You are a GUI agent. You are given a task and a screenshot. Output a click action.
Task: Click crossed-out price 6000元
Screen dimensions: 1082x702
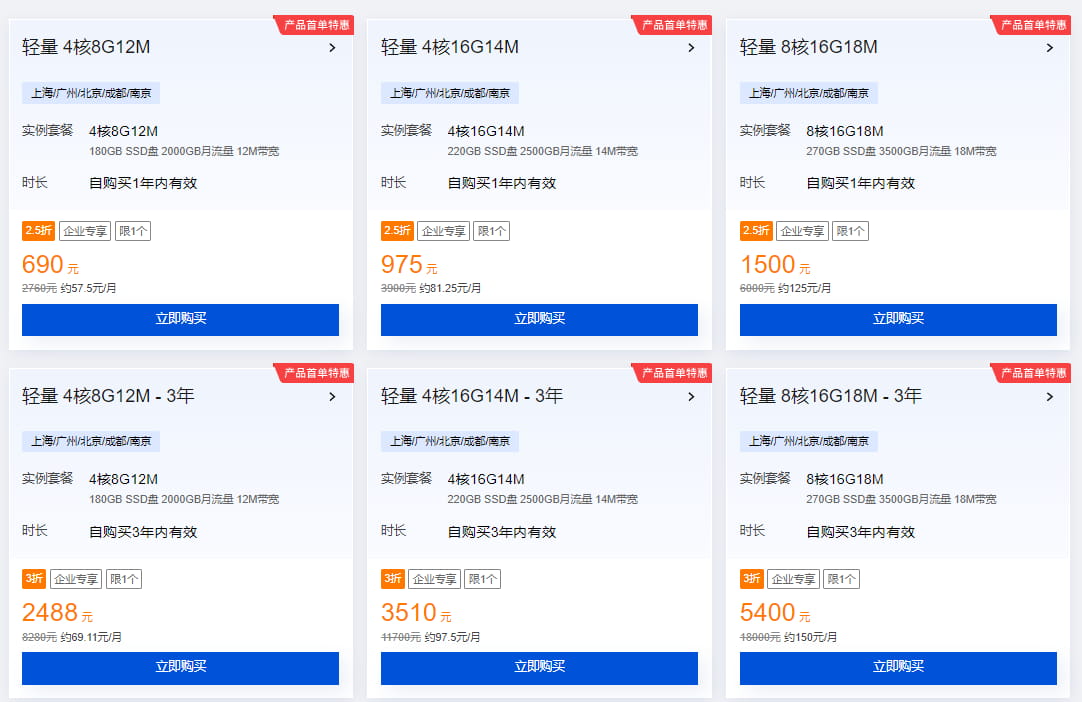pos(757,289)
